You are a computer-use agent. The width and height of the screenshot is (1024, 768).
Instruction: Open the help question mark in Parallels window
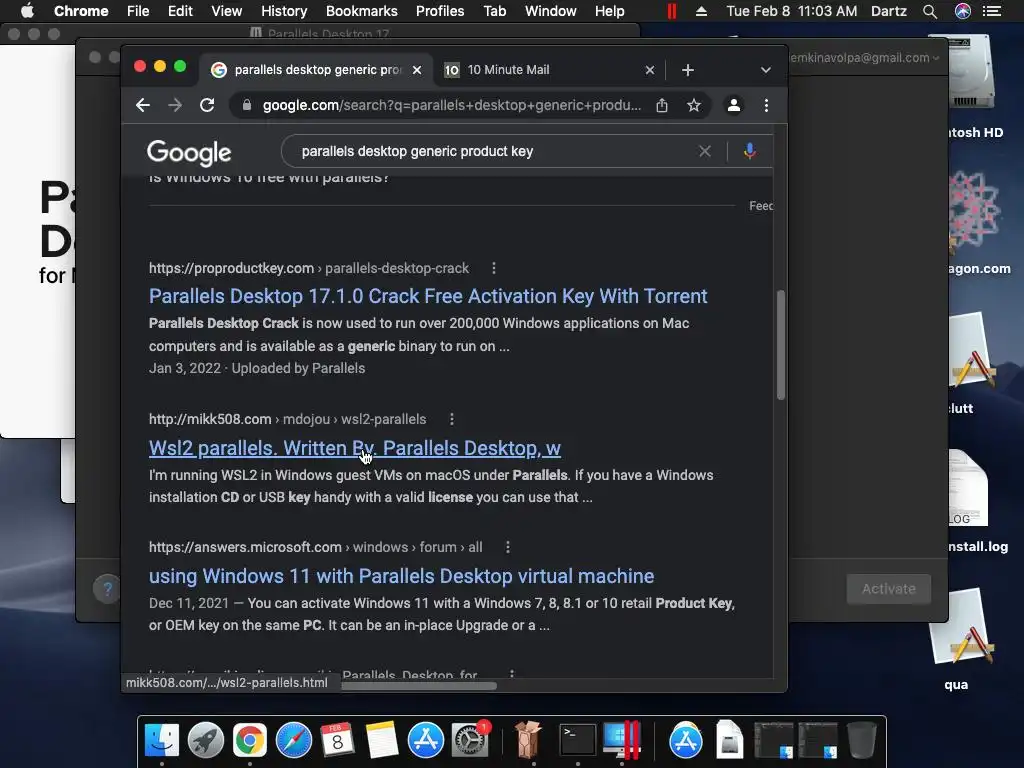pyautogui.click(x=107, y=588)
